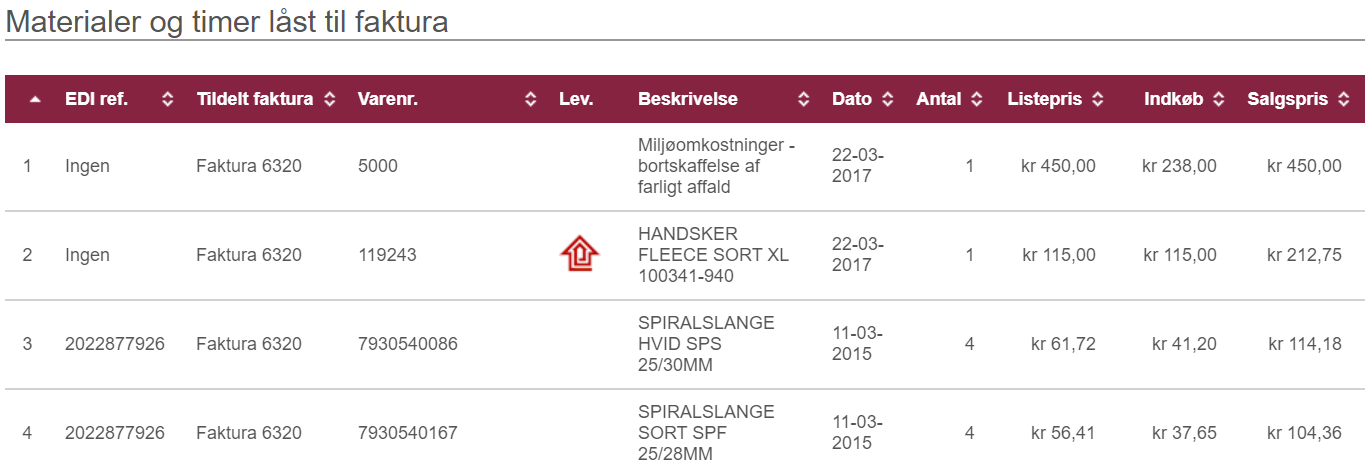Image resolution: width=1365 pixels, height=470 pixels.
Task: Sort by Indkøb arrows icon
Action: tap(1219, 99)
